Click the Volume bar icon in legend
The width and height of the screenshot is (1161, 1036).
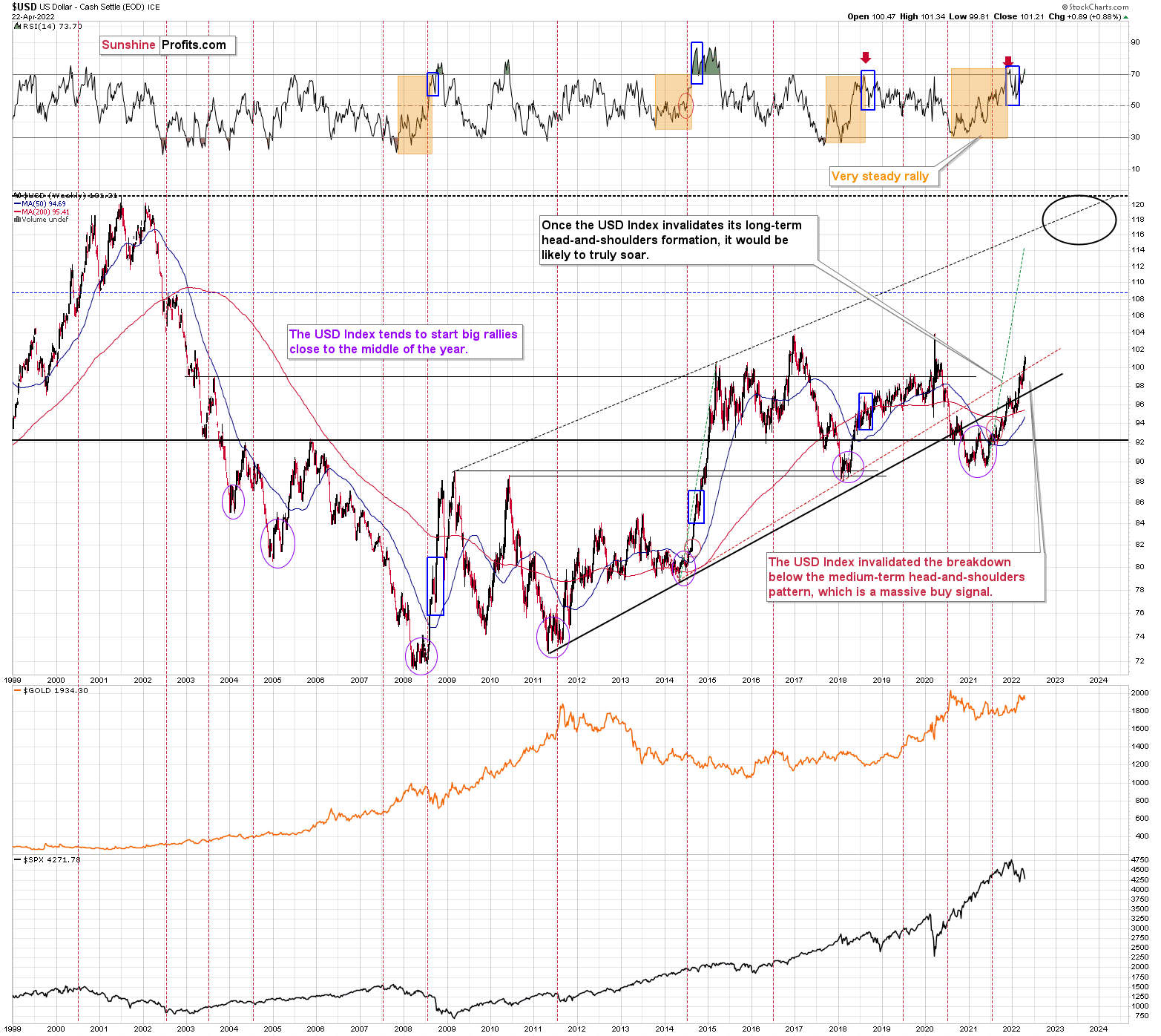[17, 220]
